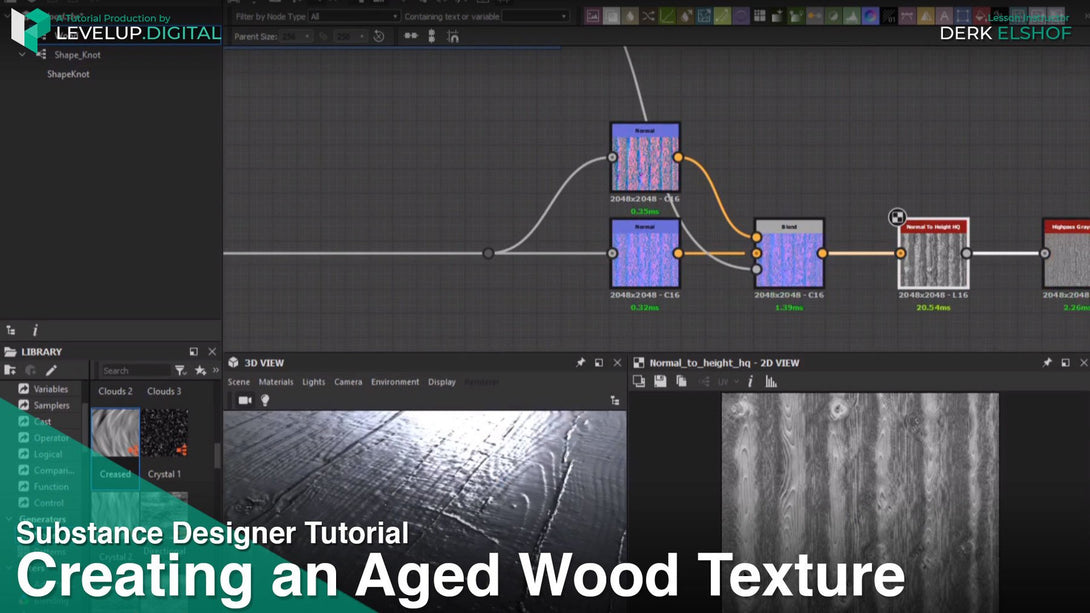Click the 20.54ms timing under Normal To Height
Image resolution: width=1090 pixels, height=613 pixels.
tap(933, 307)
